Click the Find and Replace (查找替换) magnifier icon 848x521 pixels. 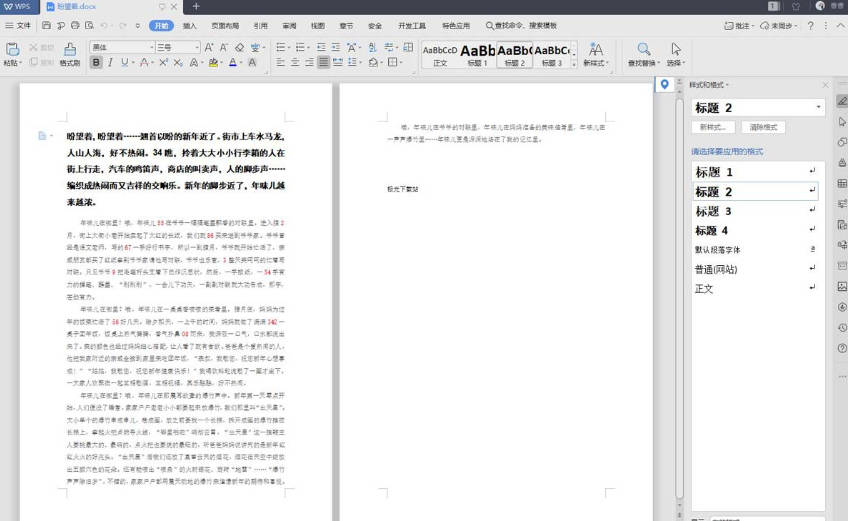click(x=644, y=50)
